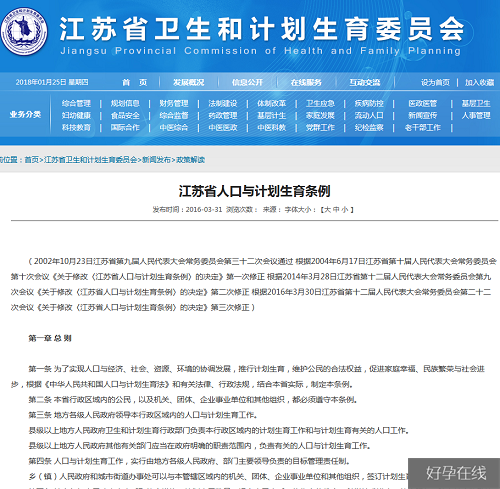The height and width of the screenshot is (489, 500).
Task: Open the 综合管理 category
Action: coord(76,104)
